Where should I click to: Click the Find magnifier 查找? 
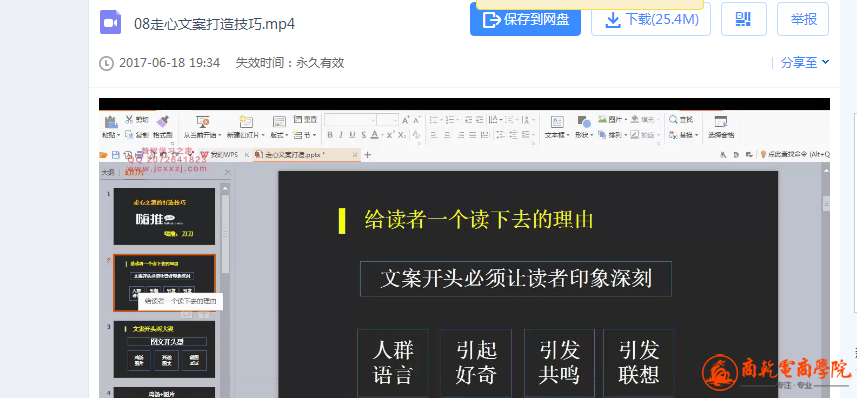pos(680,119)
